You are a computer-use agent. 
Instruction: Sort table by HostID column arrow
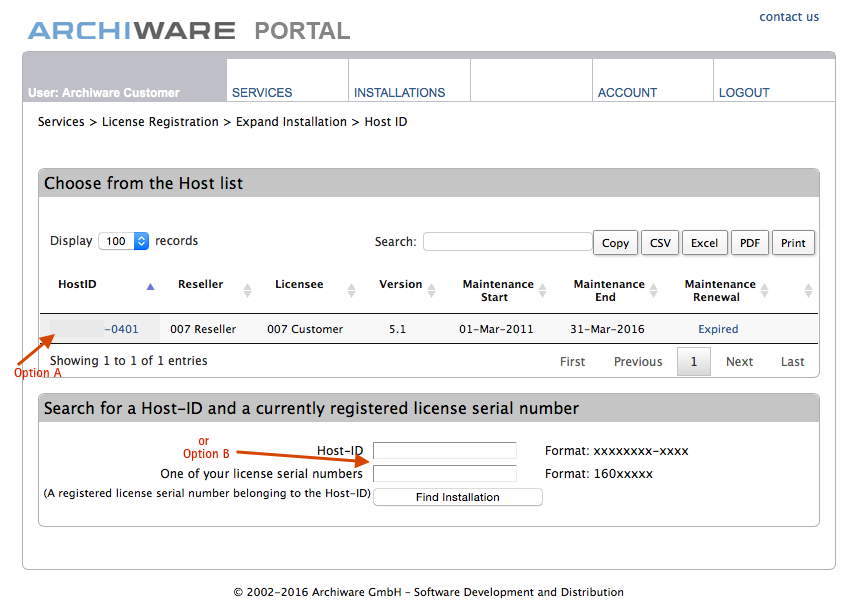tap(150, 286)
